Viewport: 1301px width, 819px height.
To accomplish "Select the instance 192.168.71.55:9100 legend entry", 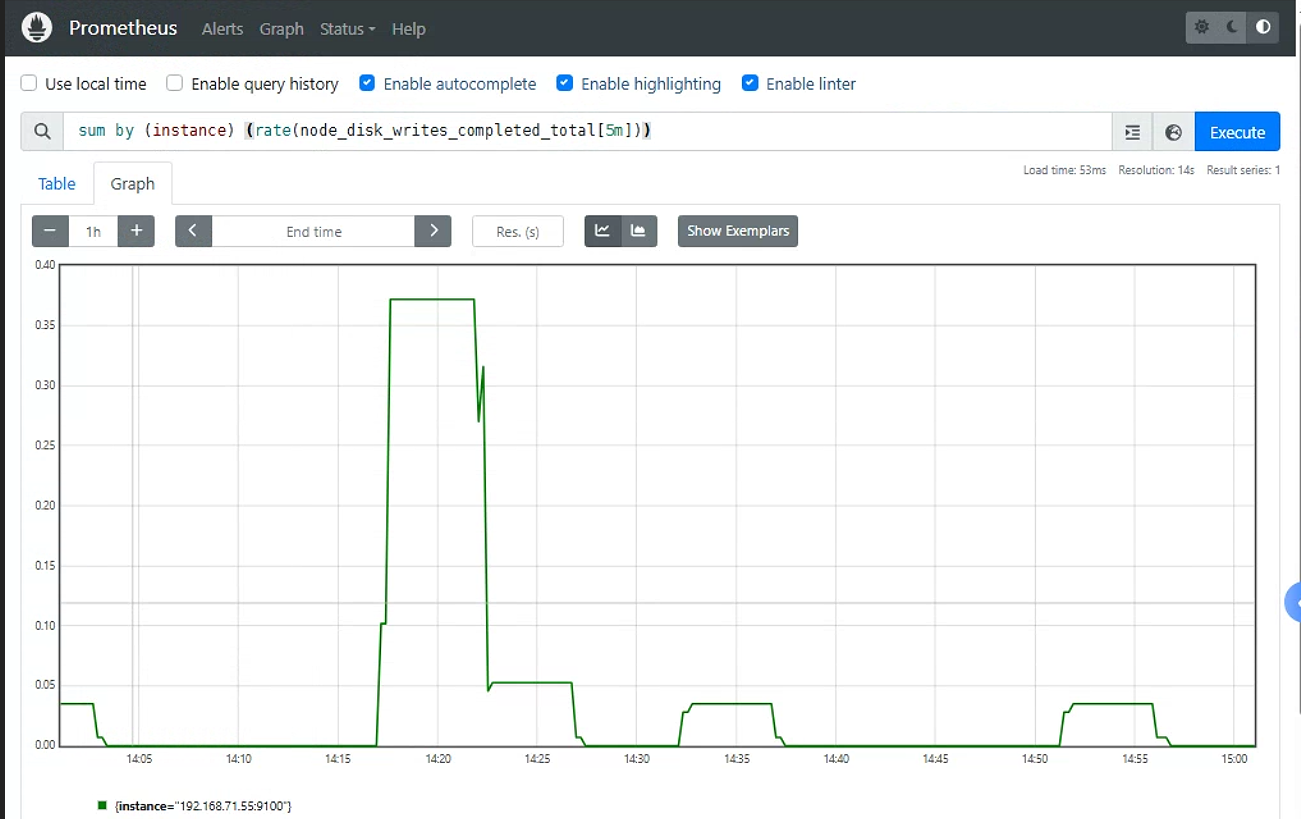I will click(203, 806).
